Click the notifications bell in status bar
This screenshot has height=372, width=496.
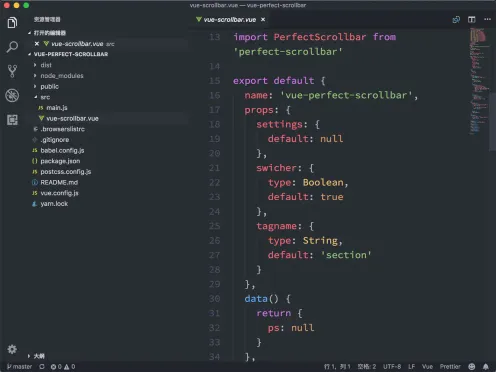[x=486, y=367]
